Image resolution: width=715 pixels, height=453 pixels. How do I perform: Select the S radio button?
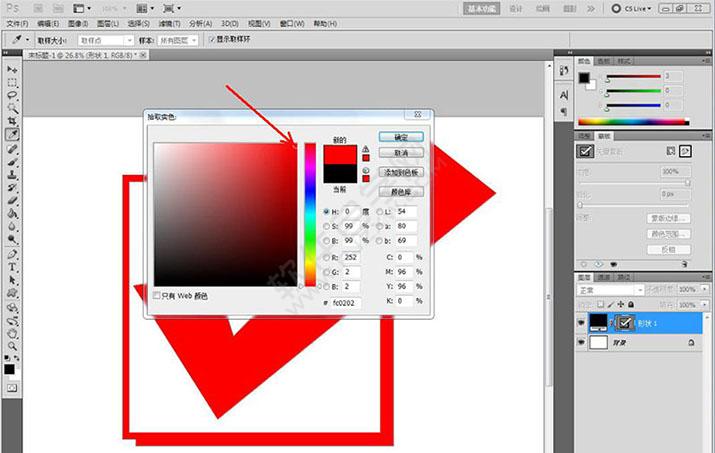[x=326, y=226]
